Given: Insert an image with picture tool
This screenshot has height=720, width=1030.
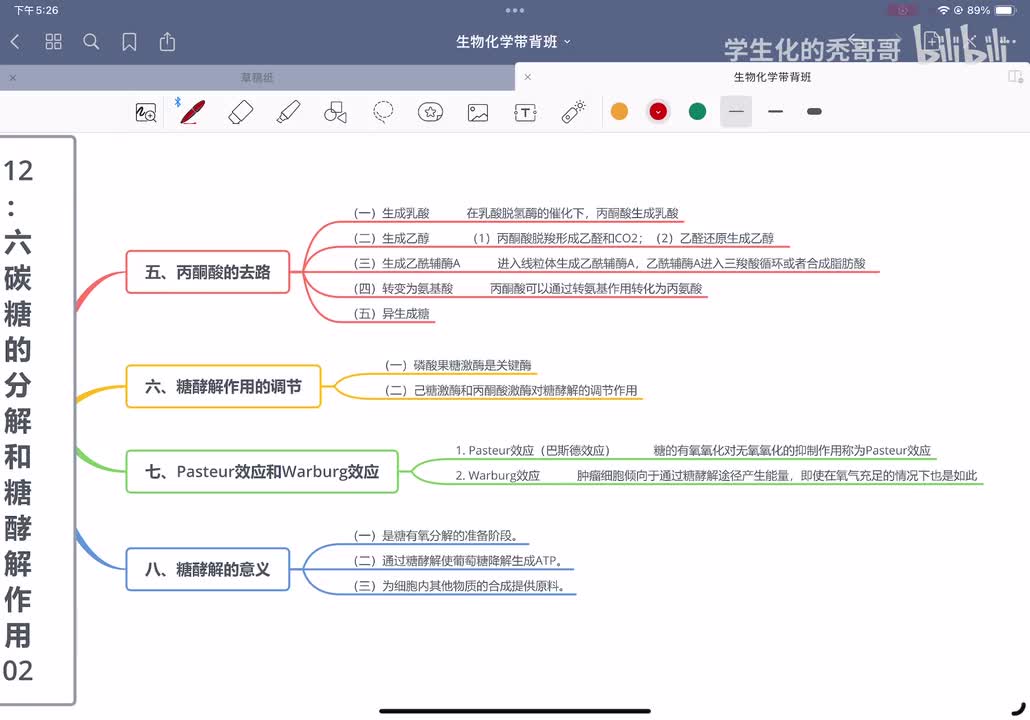Looking at the screenshot, I should point(478,112).
